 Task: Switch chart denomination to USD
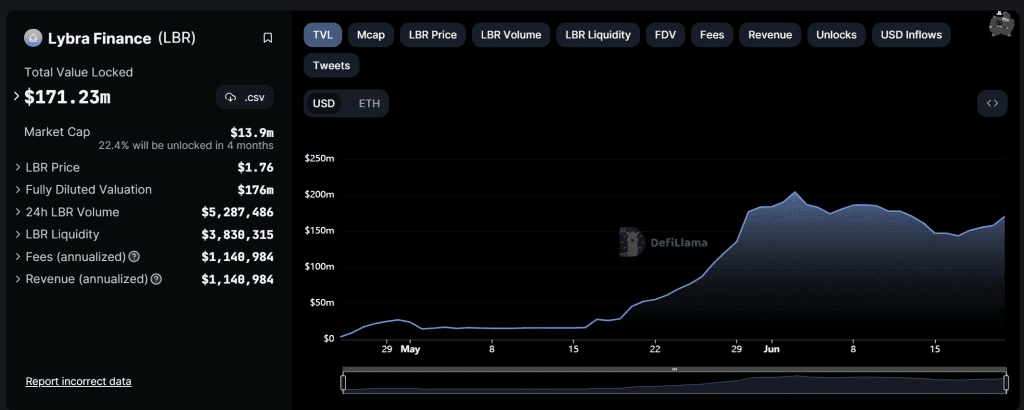(324, 103)
